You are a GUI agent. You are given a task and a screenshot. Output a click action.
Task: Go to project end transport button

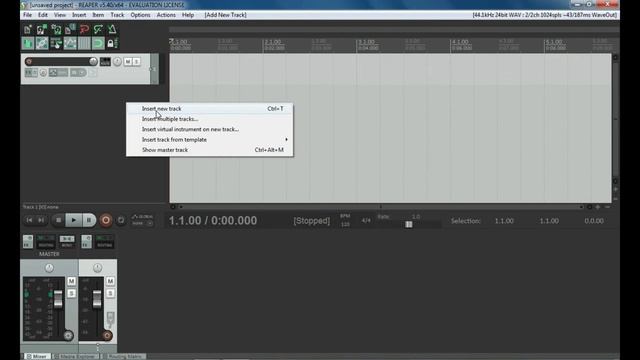pyautogui.click(x=41, y=220)
